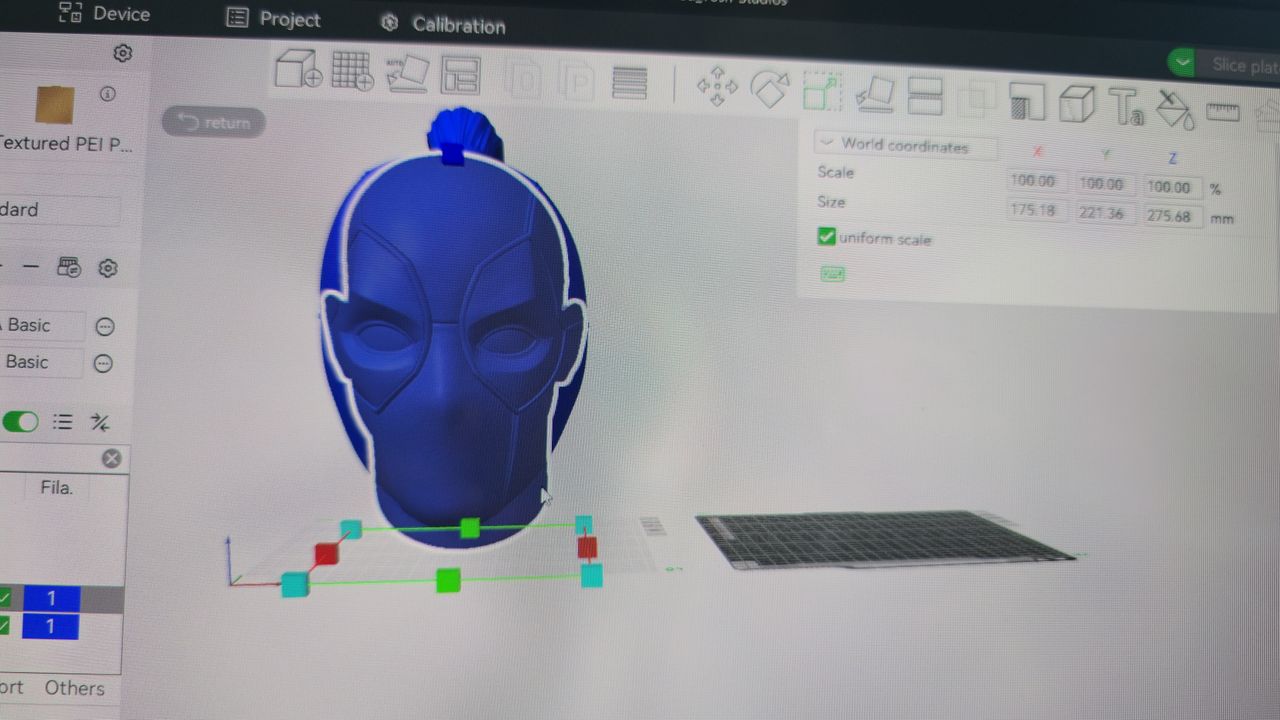Edit the second Basic filament preset
Screen dimensions: 1280x720
pos(103,363)
